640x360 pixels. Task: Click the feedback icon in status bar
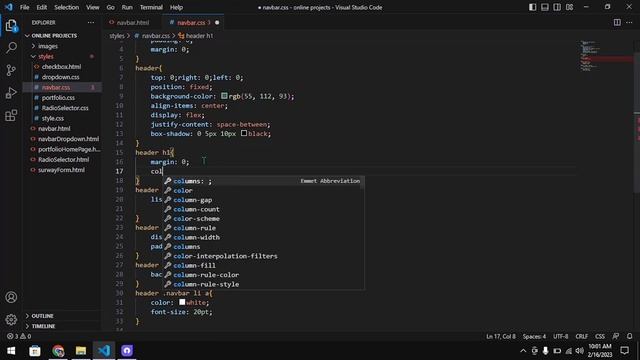(x=616, y=336)
